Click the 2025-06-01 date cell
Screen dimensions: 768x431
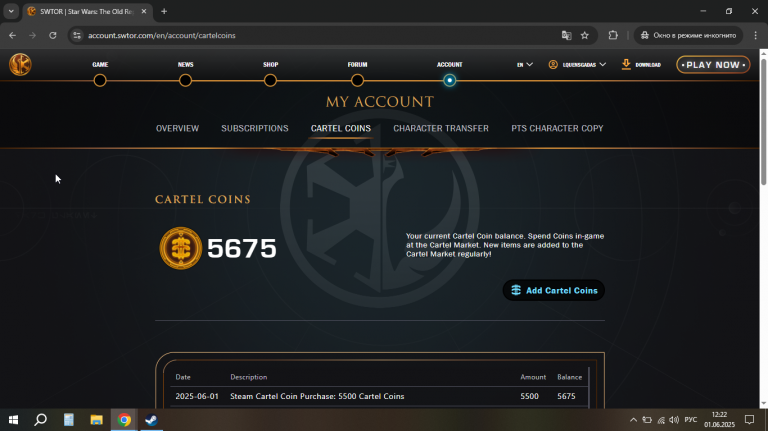[197, 396]
